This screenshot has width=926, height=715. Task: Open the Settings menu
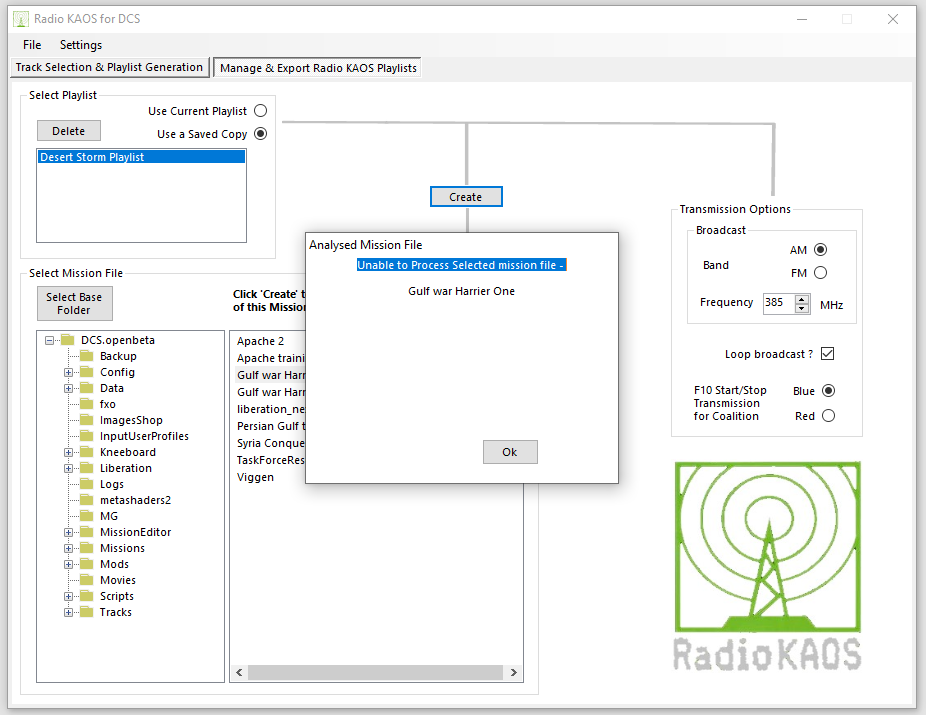coord(81,45)
